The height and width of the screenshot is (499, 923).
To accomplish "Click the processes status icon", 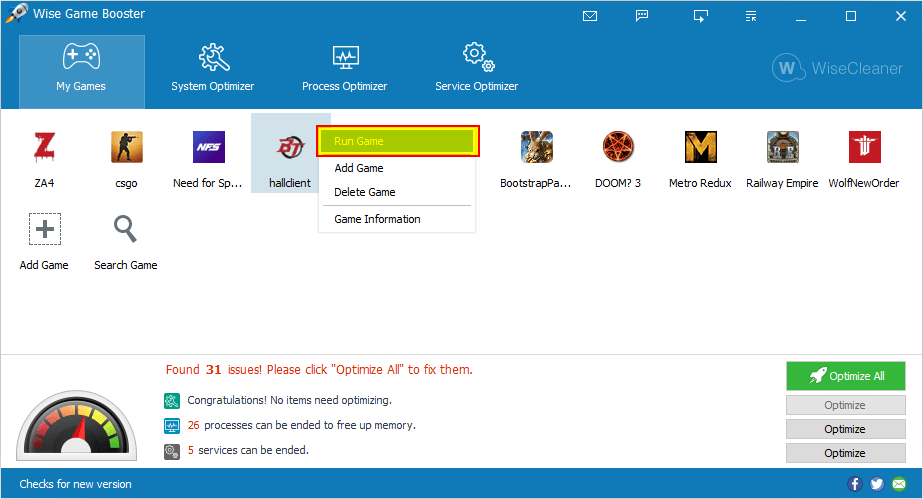I will click(171, 425).
